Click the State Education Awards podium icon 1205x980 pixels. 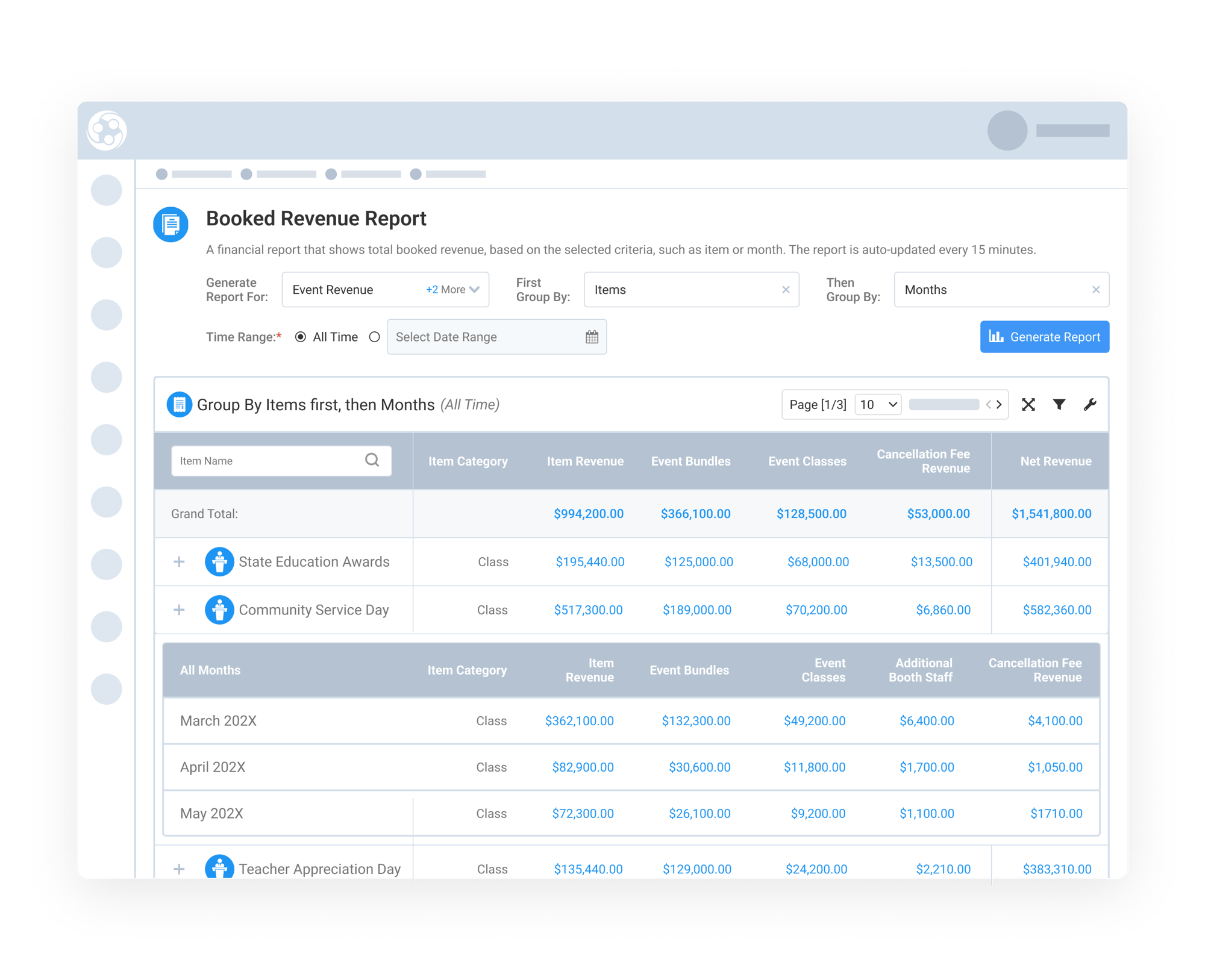[219, 561]
